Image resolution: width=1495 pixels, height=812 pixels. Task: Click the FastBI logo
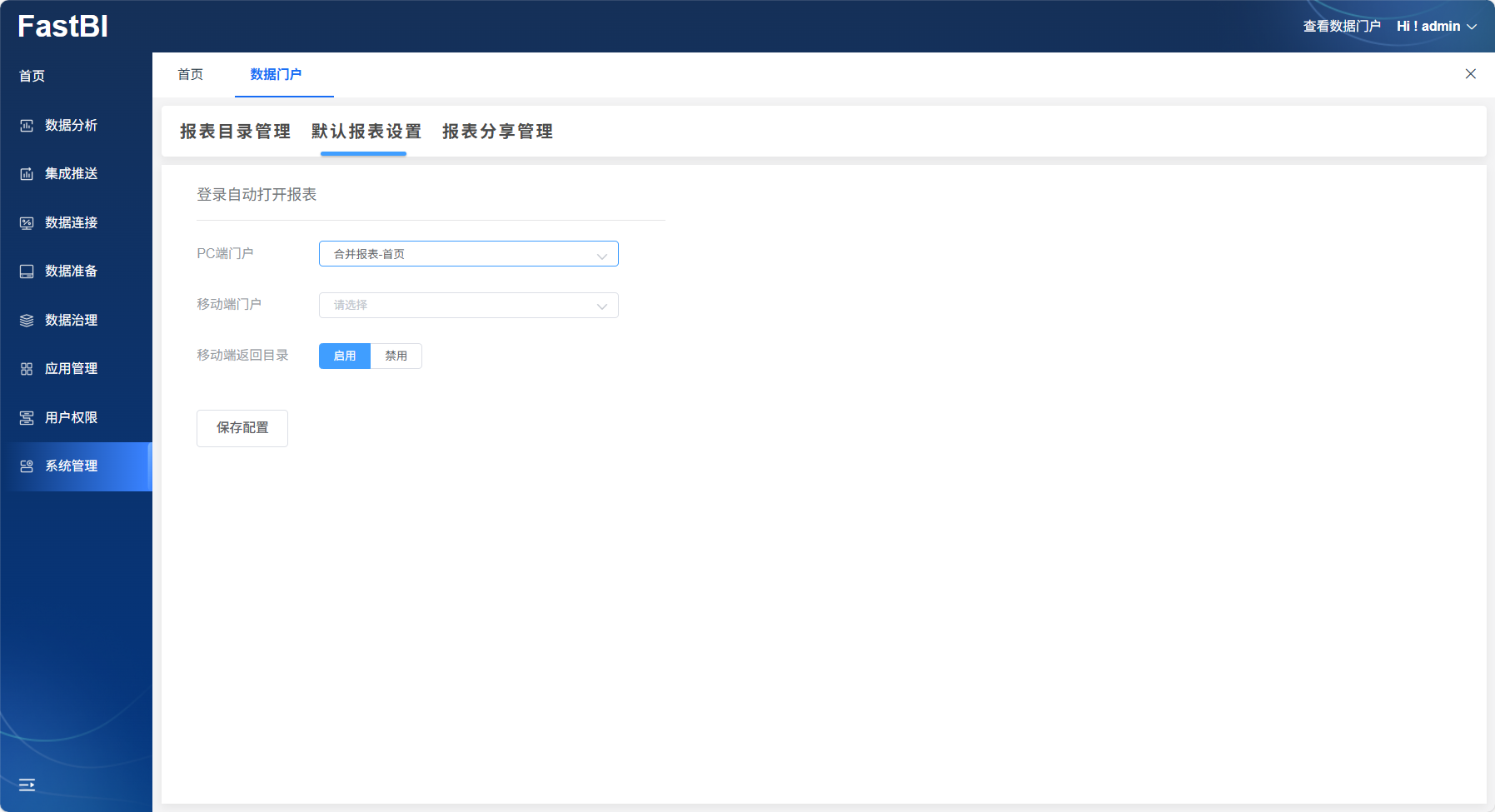[63, 27]
